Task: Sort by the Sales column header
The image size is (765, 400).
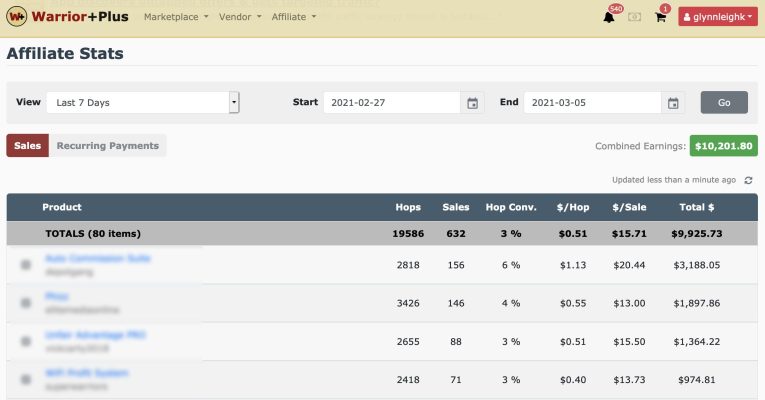Action: [x=456, y=207]
